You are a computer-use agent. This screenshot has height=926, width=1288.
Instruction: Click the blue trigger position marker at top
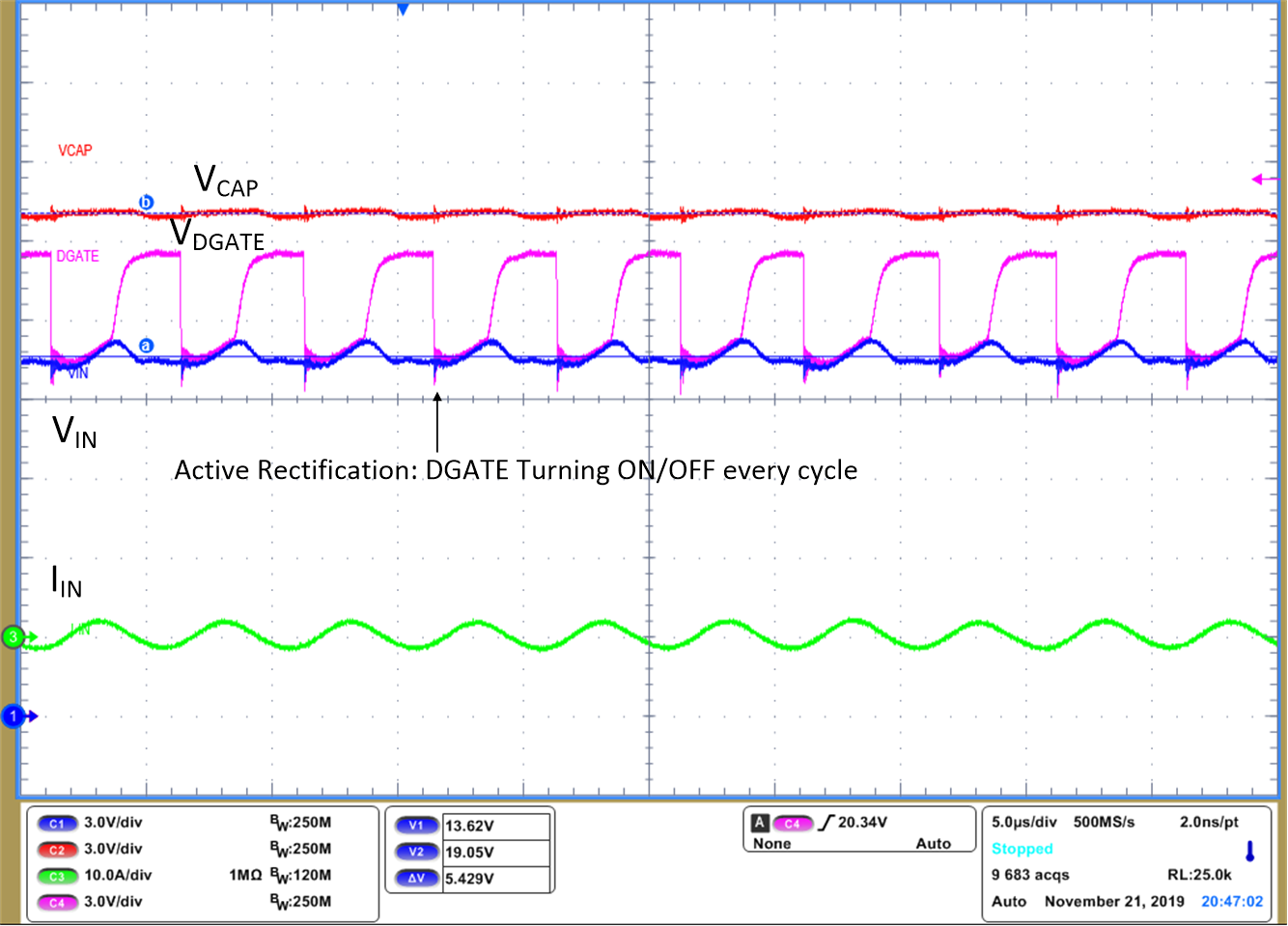coord(404,9)
